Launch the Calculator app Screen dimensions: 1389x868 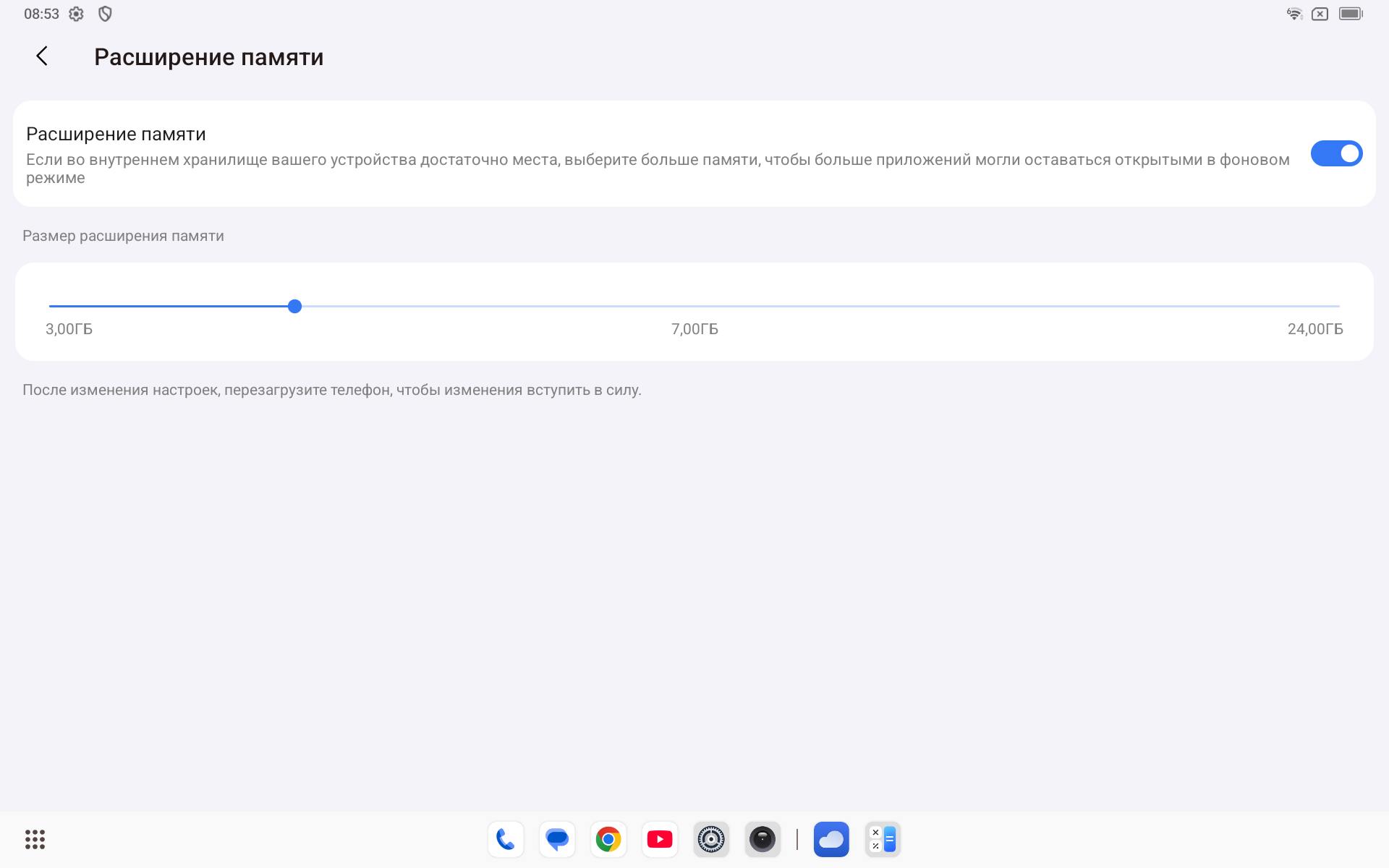tap(883, 839)
